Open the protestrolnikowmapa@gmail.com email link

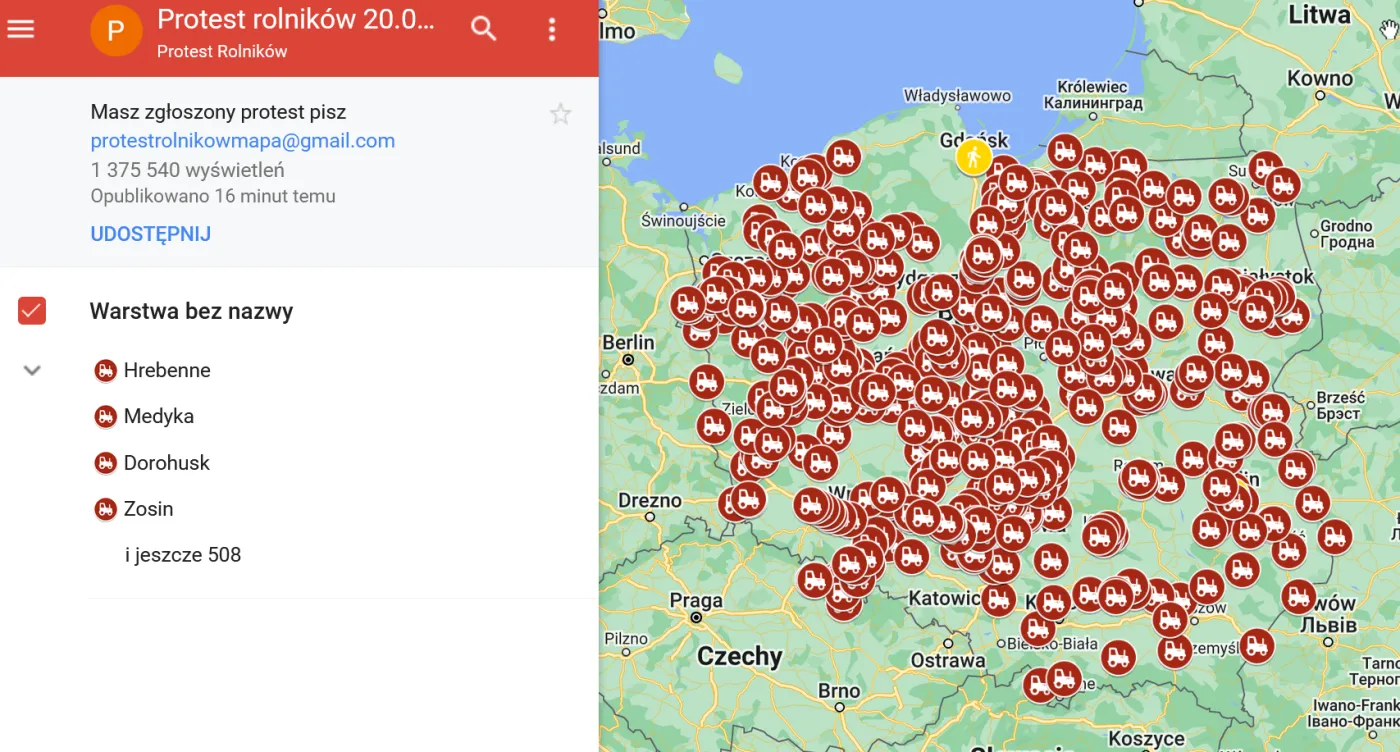[x=242, y=141]
